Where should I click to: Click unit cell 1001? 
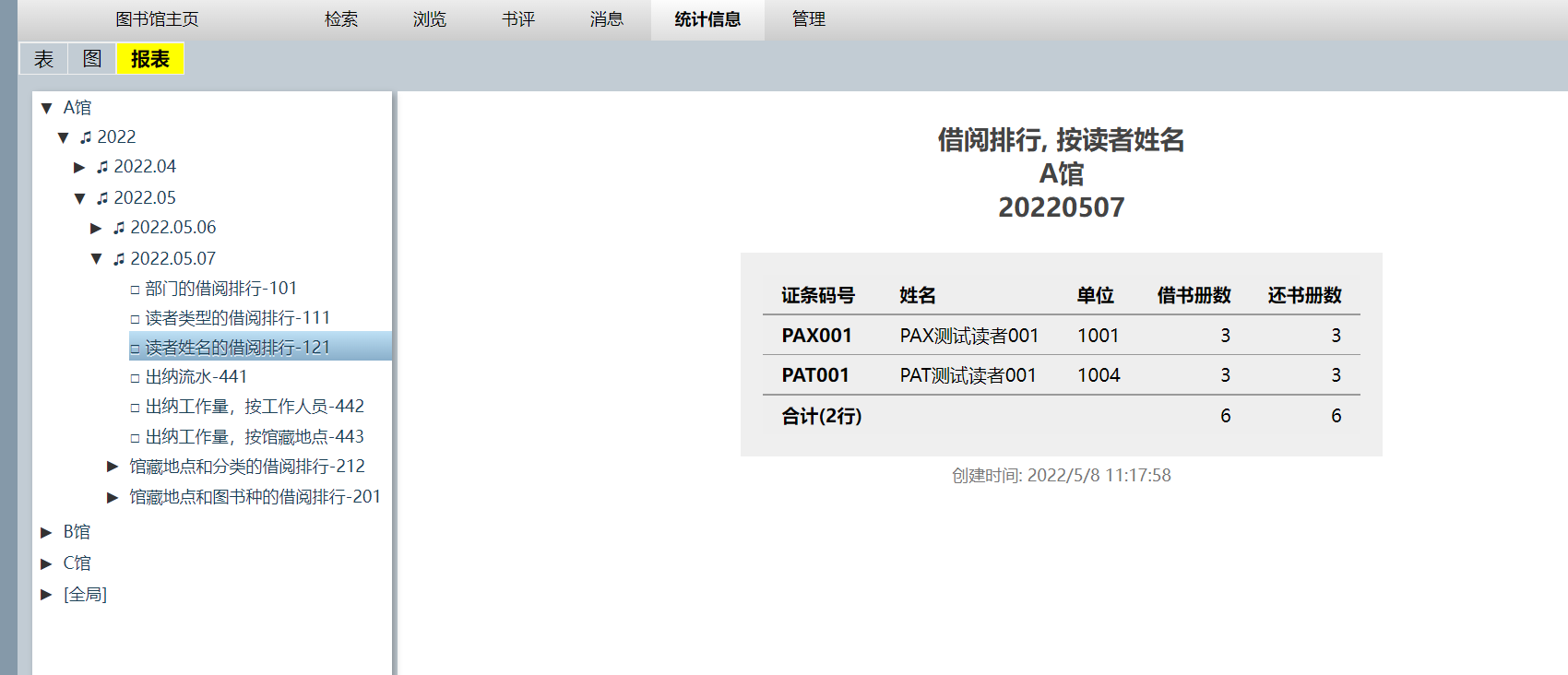click(x=1099, y=336)
